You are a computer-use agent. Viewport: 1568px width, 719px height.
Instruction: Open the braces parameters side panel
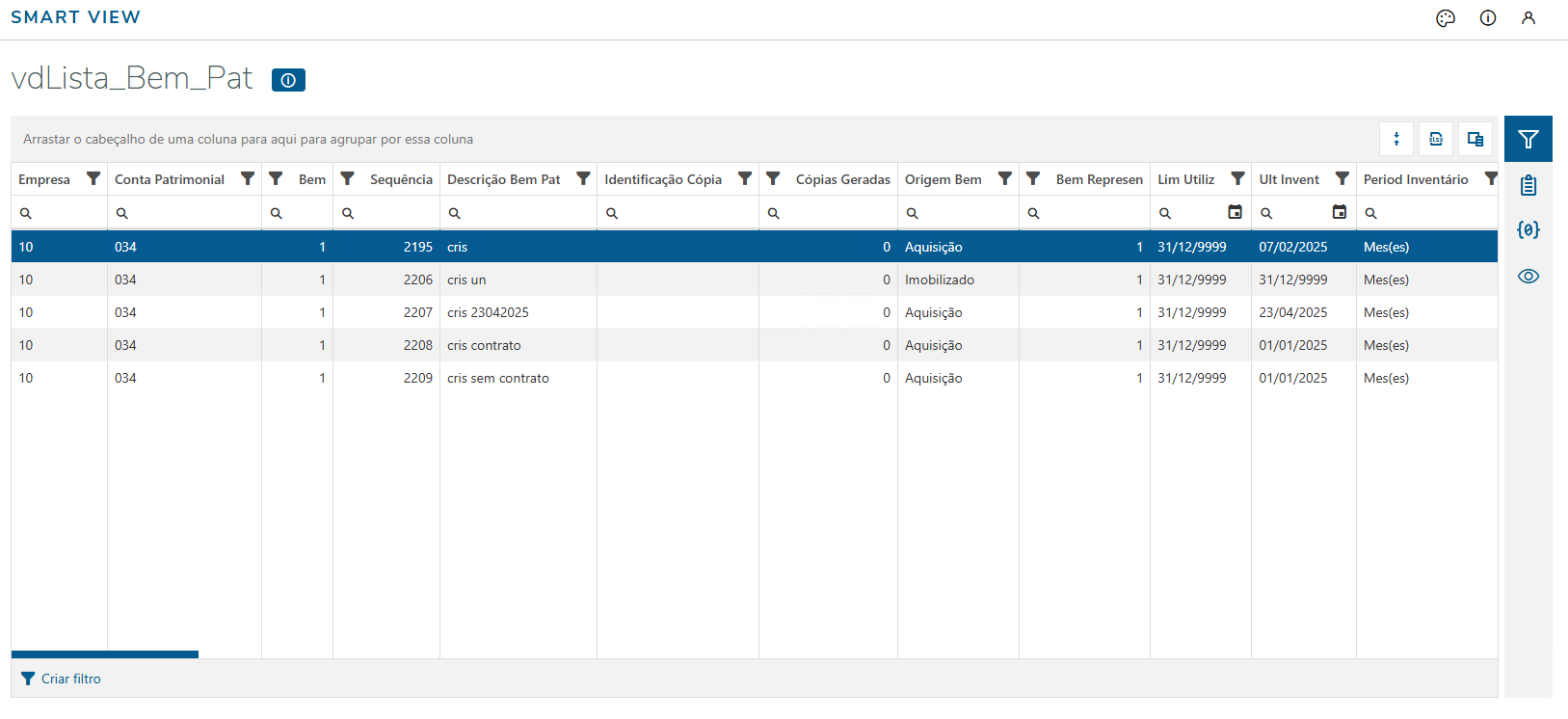1528,230
